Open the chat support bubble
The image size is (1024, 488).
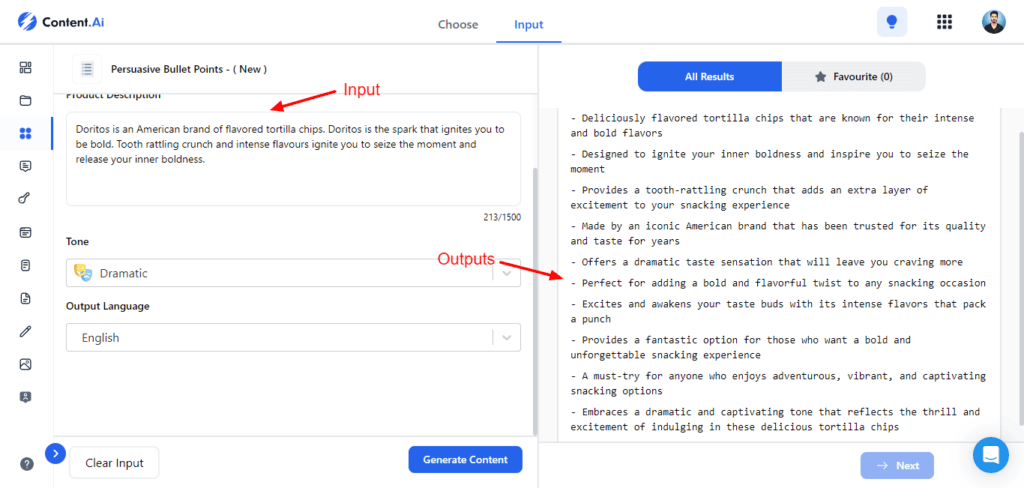click(991, 455)
